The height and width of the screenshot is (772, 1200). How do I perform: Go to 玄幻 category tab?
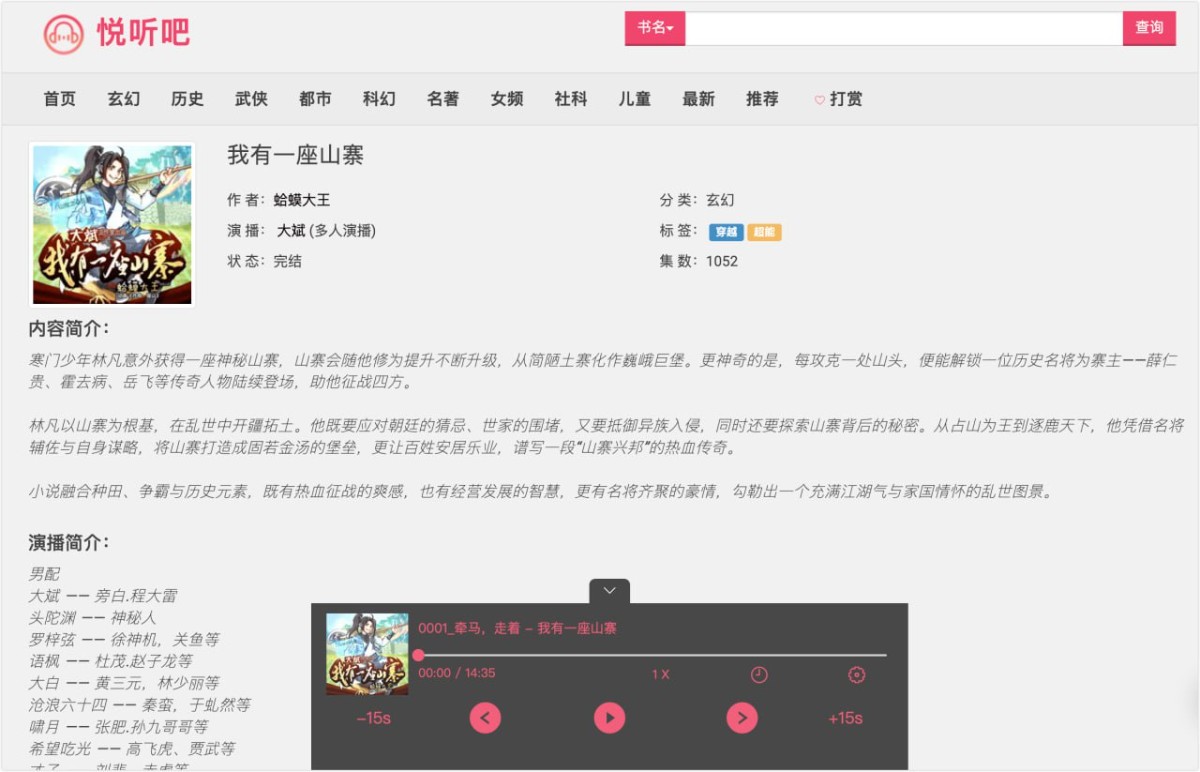pyautogui.click(x=124, y=99)
